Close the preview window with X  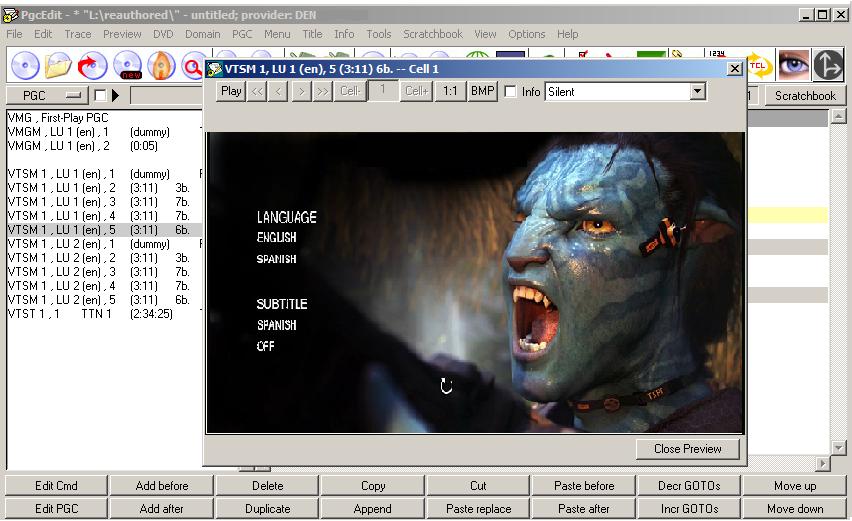point(735,68)
